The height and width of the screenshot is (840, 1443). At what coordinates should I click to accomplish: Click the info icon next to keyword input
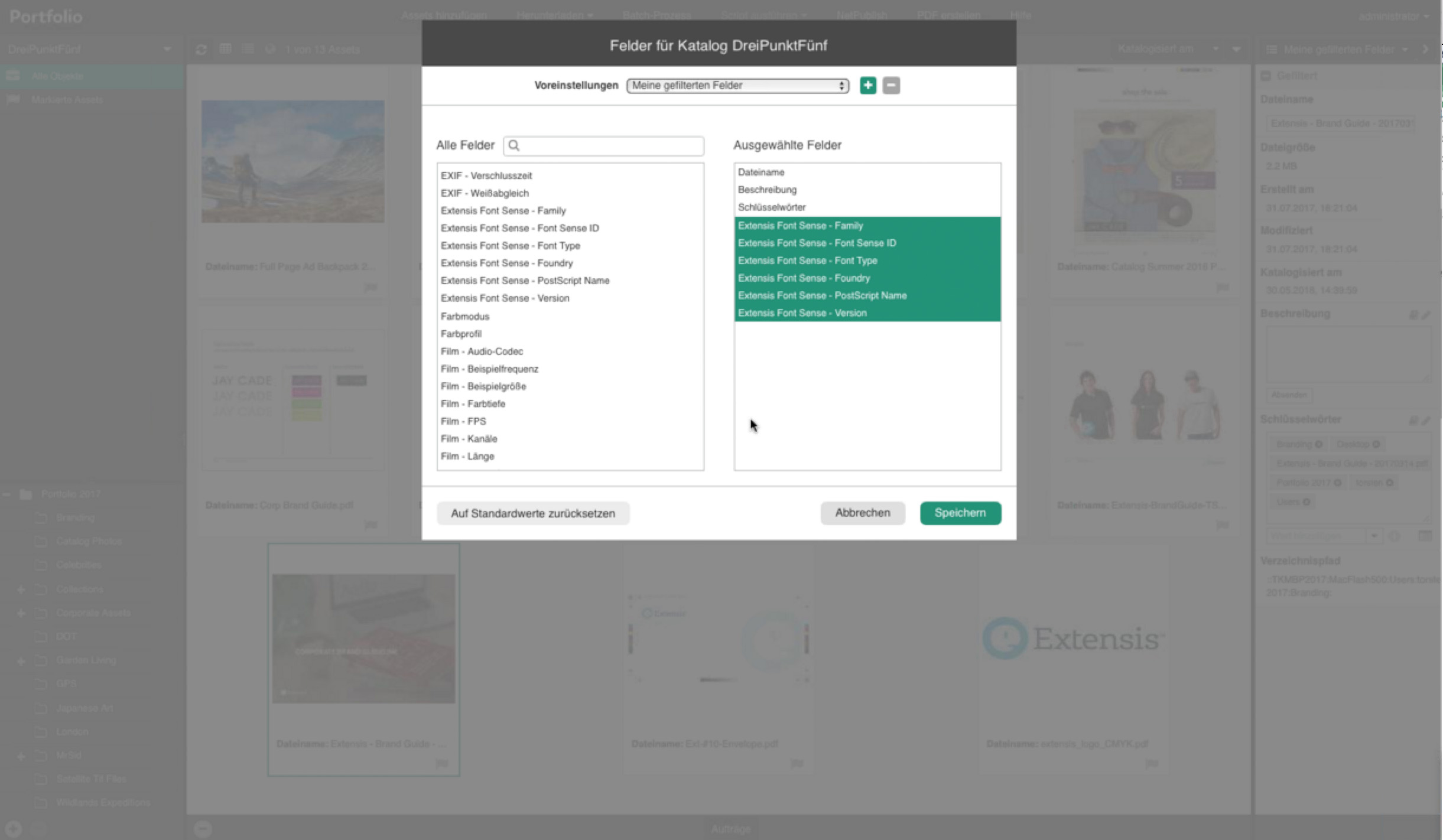(1395, 536)
